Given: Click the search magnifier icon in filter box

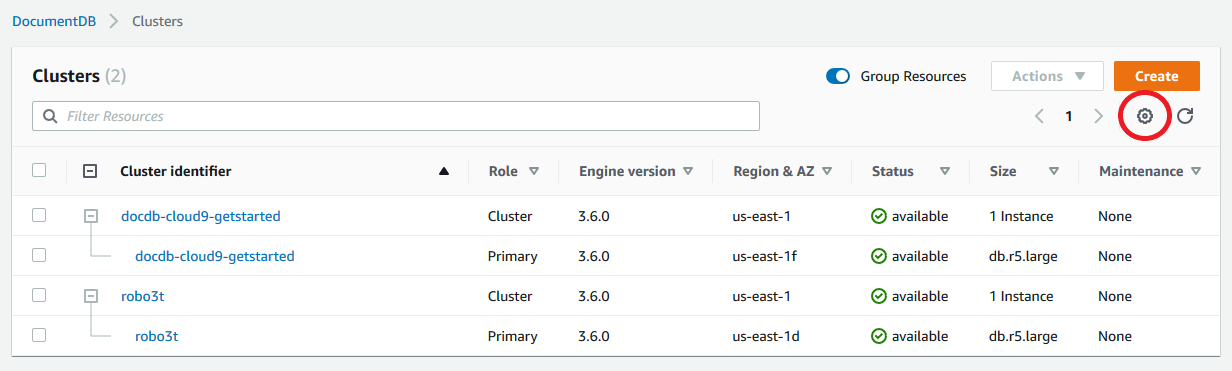Looking at the screenshot, I should coord(49,116).
